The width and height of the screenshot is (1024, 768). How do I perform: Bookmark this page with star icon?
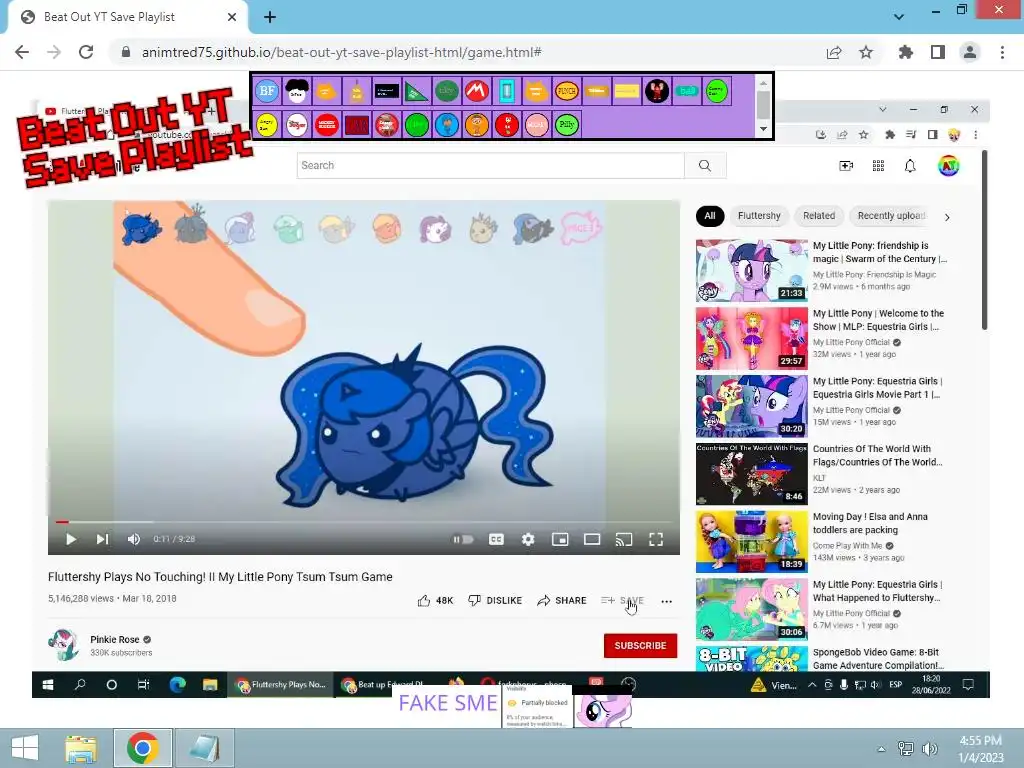[866, 52]
